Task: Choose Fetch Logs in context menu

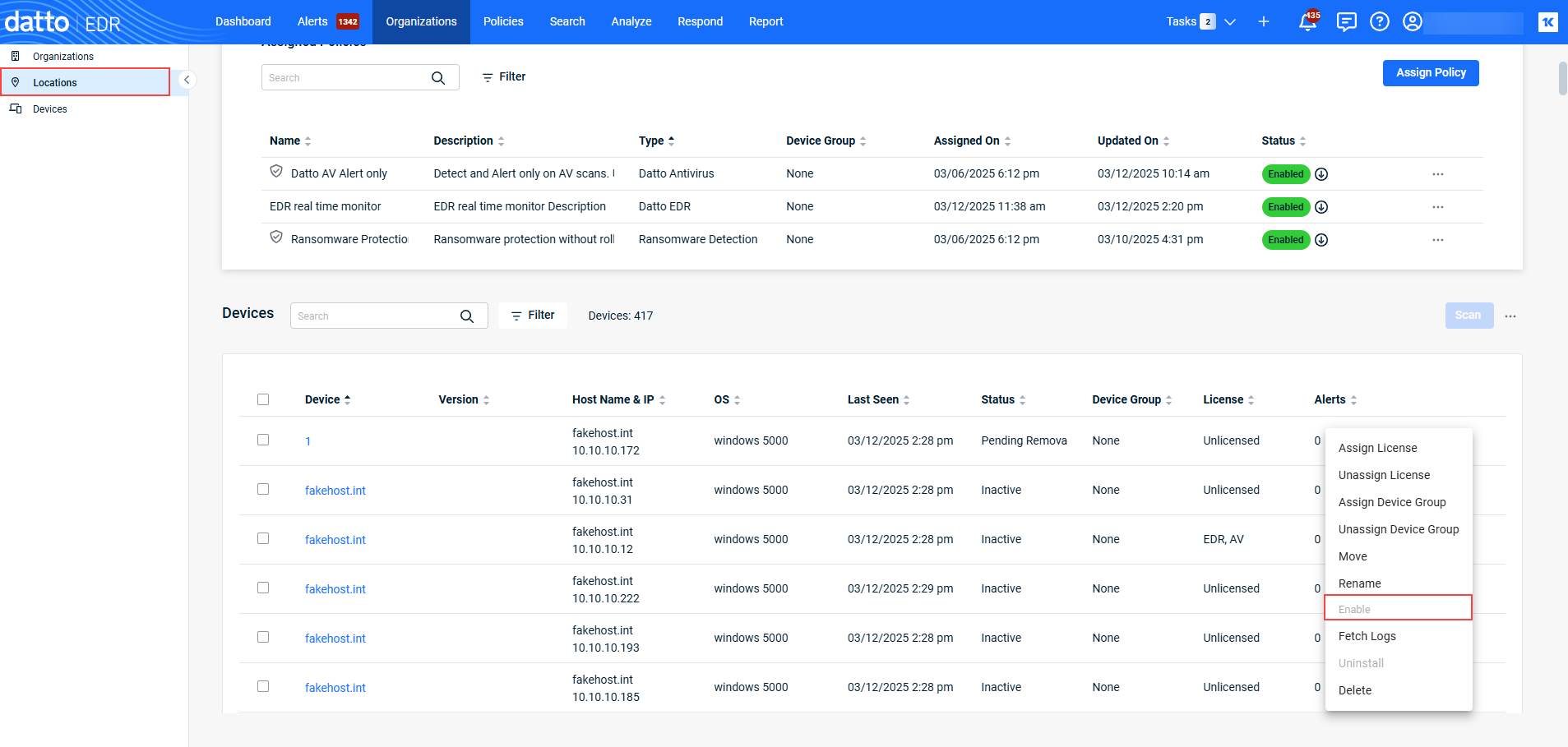Action: [1367, 636]
